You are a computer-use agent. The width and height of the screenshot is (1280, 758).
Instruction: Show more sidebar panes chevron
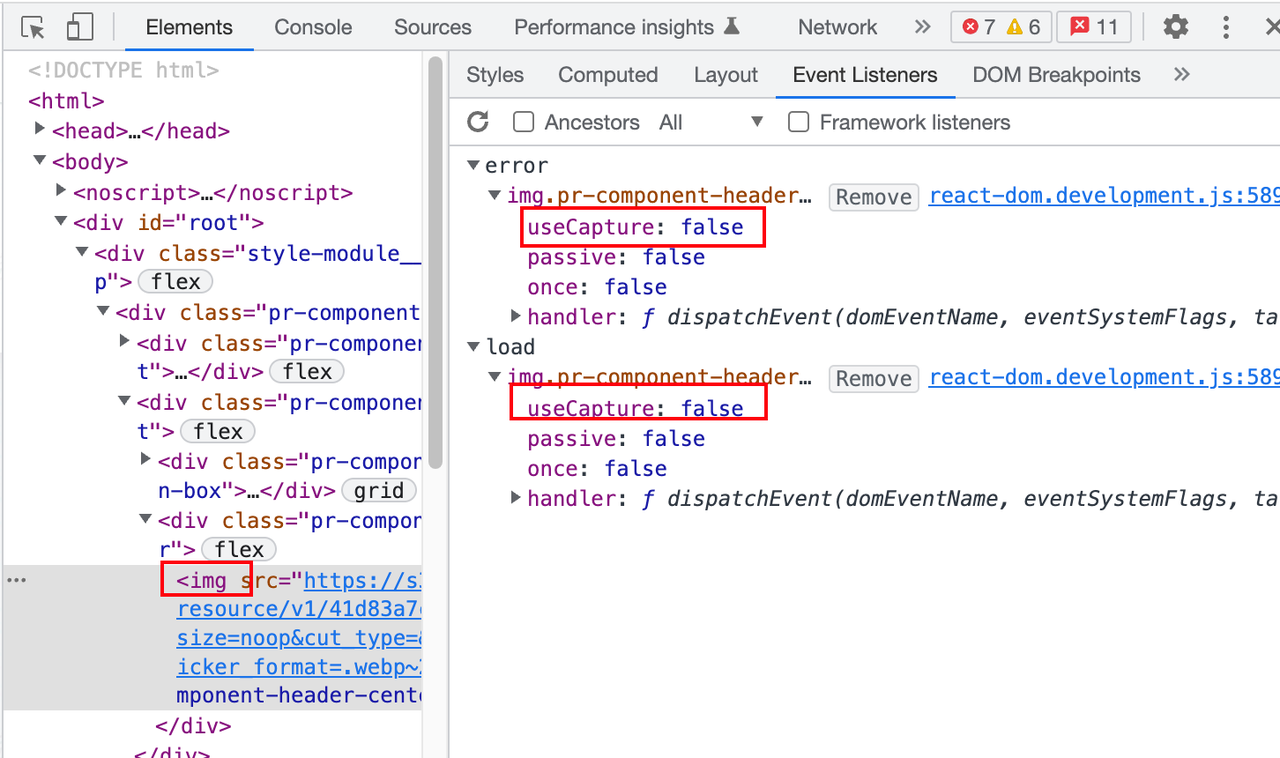[1182, 75]
